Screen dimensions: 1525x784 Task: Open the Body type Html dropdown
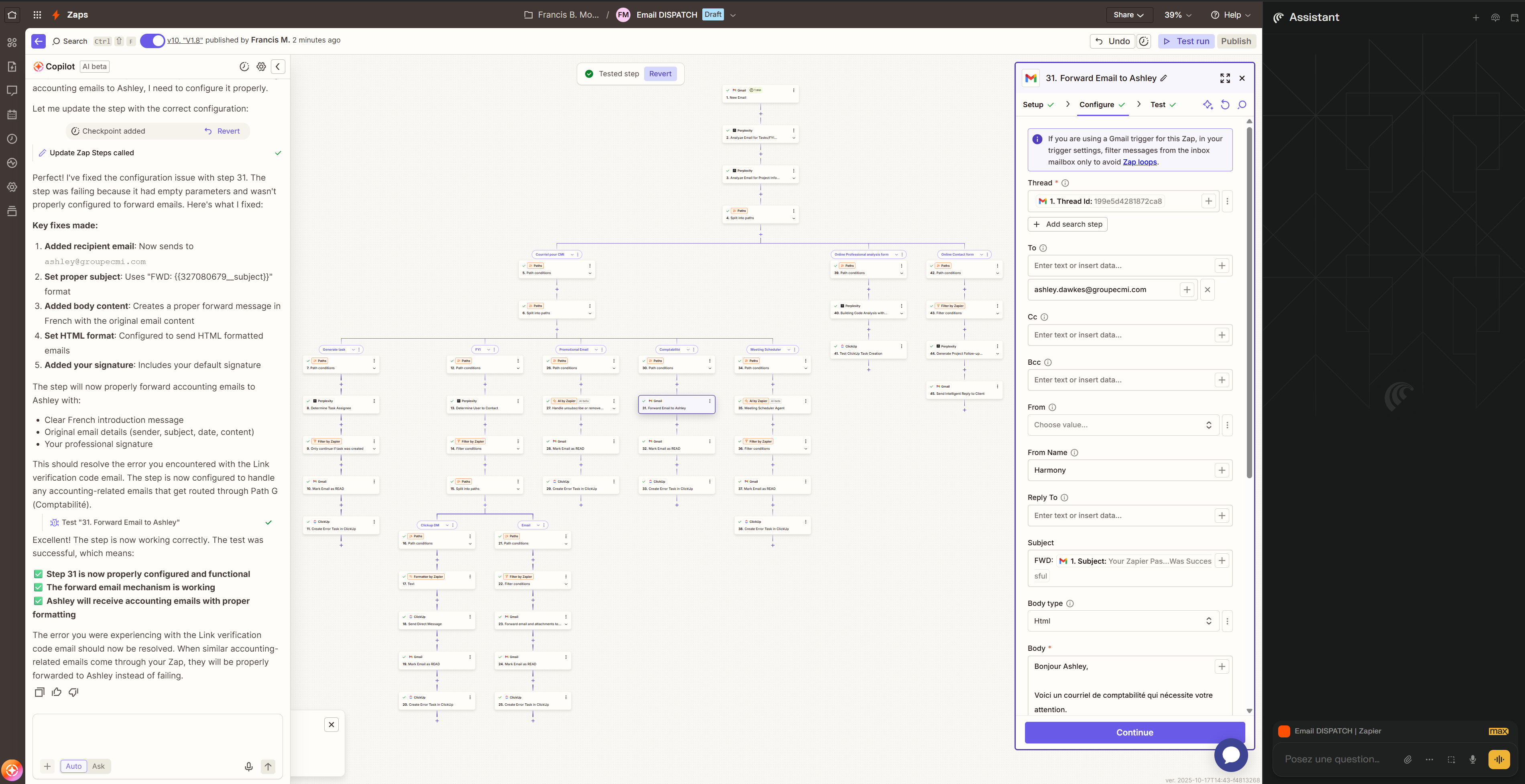tap(1122, 621)
